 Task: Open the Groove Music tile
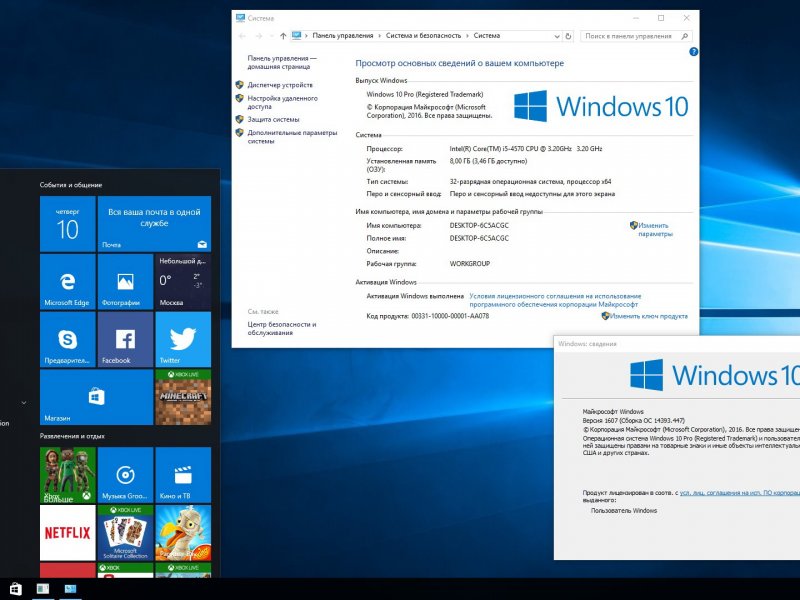tap(126, 475)
